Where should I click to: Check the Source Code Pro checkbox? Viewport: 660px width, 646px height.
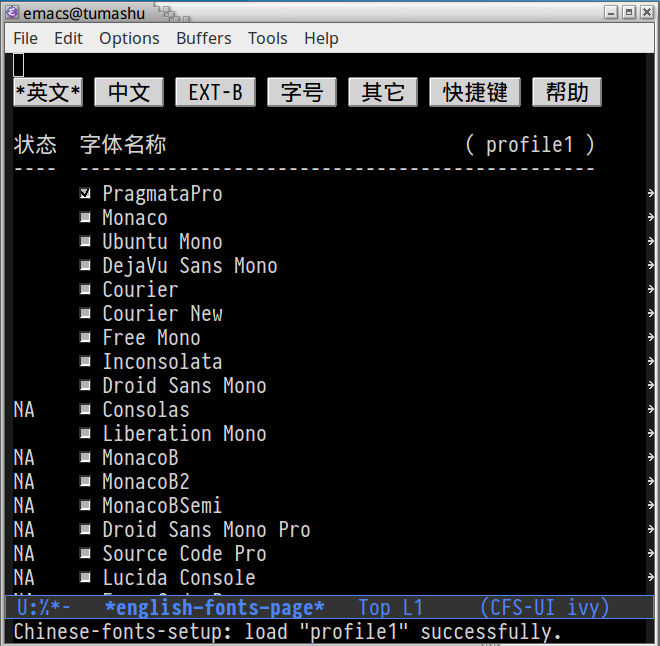coord(85,553)
